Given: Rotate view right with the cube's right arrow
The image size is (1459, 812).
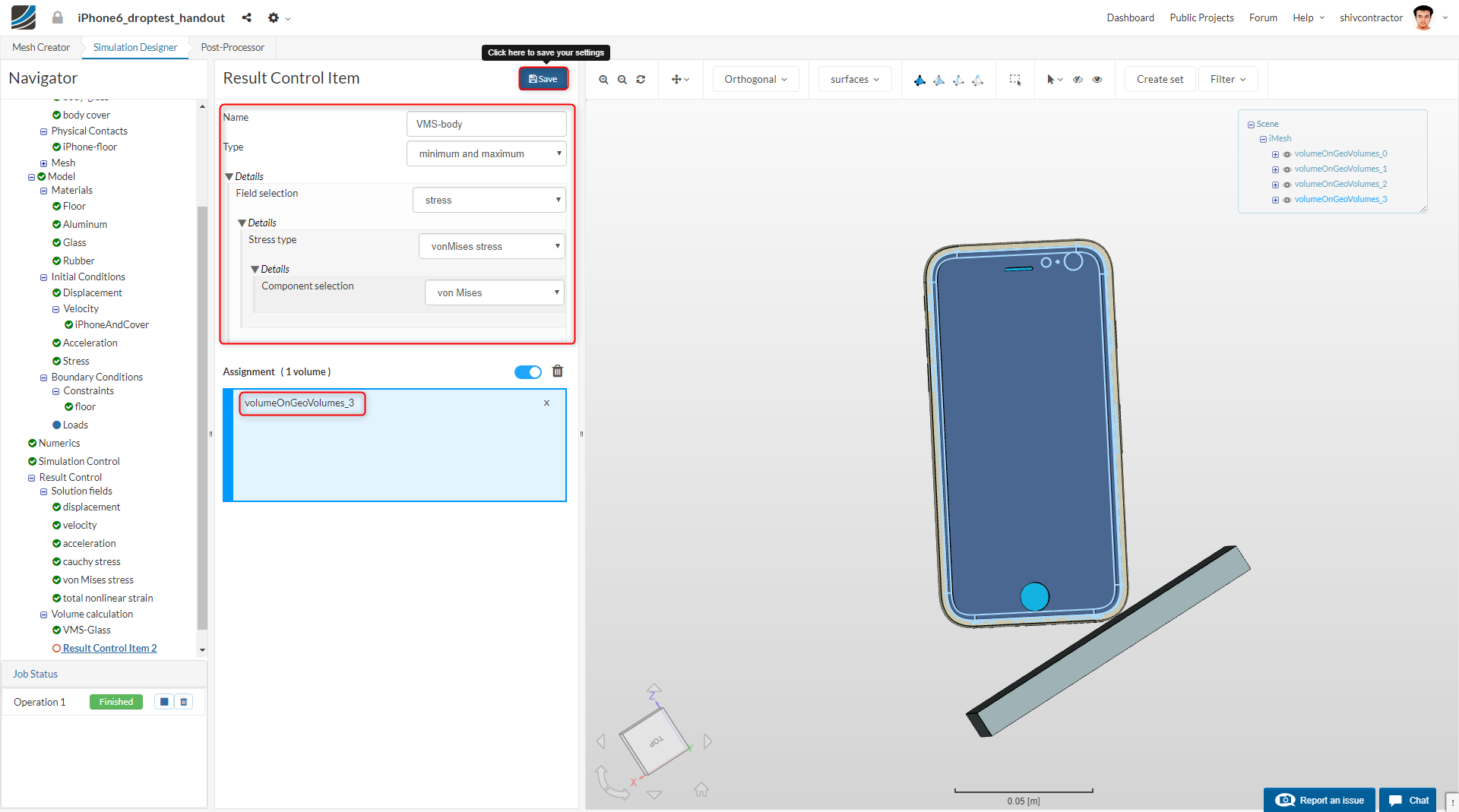Looking at the screenshot, I should [708, 741].
